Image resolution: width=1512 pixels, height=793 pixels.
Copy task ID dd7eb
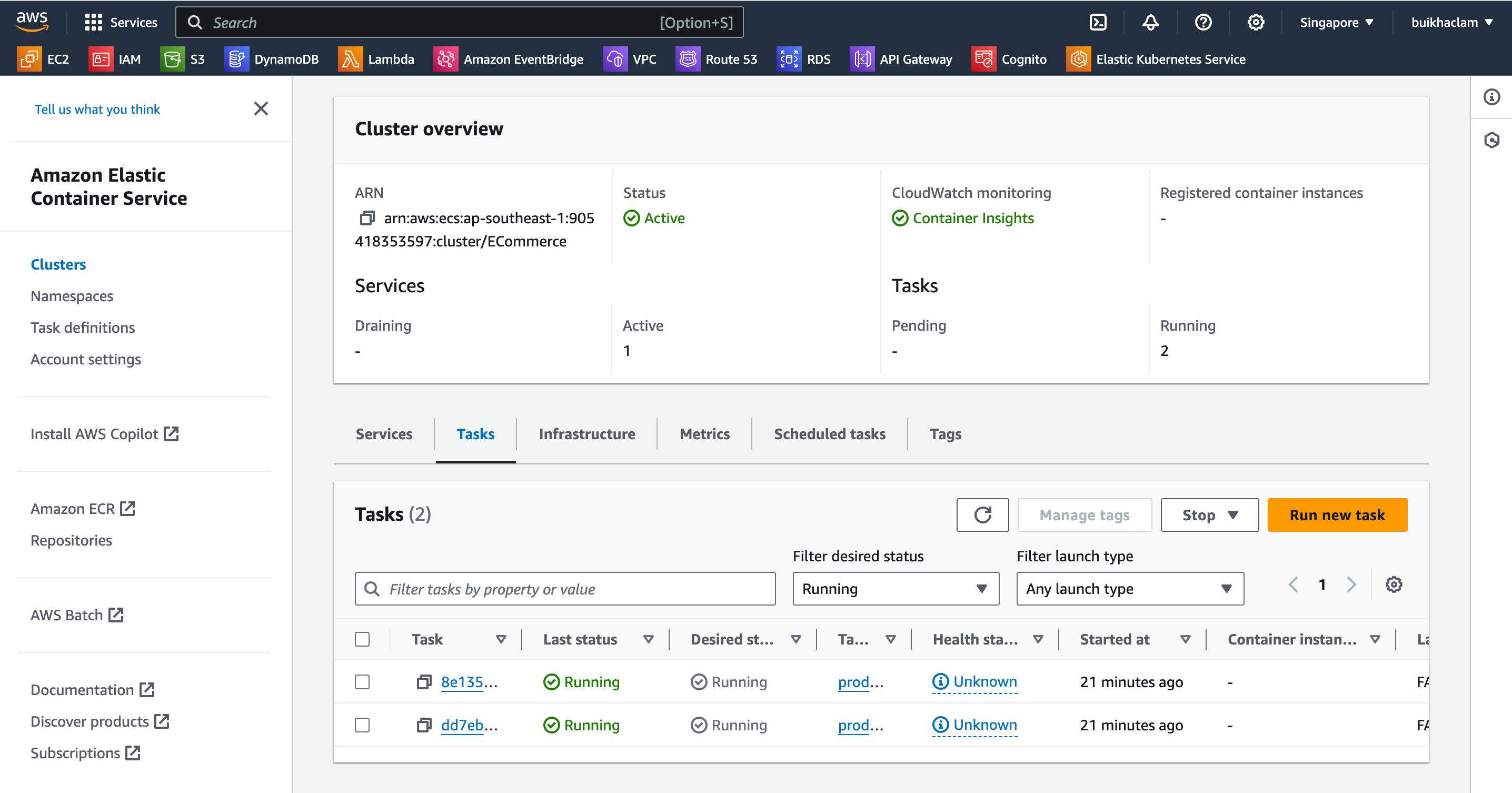[x=424, y=726]
